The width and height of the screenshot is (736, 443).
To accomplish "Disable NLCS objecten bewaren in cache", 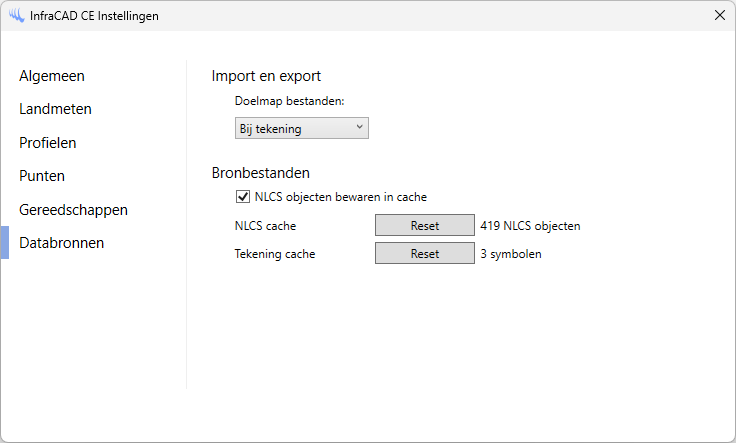I will coord(242,197).
